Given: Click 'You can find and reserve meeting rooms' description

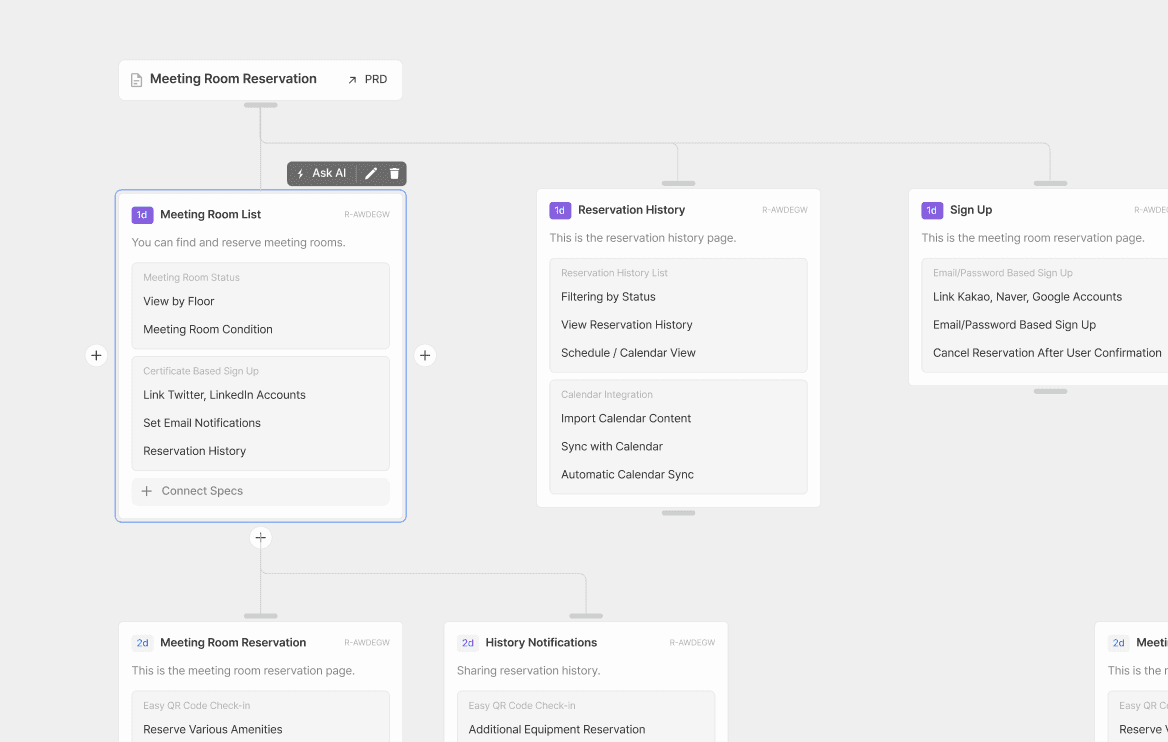Looking at the screenshot, I should pyautogui.click(x=238, y=243).
